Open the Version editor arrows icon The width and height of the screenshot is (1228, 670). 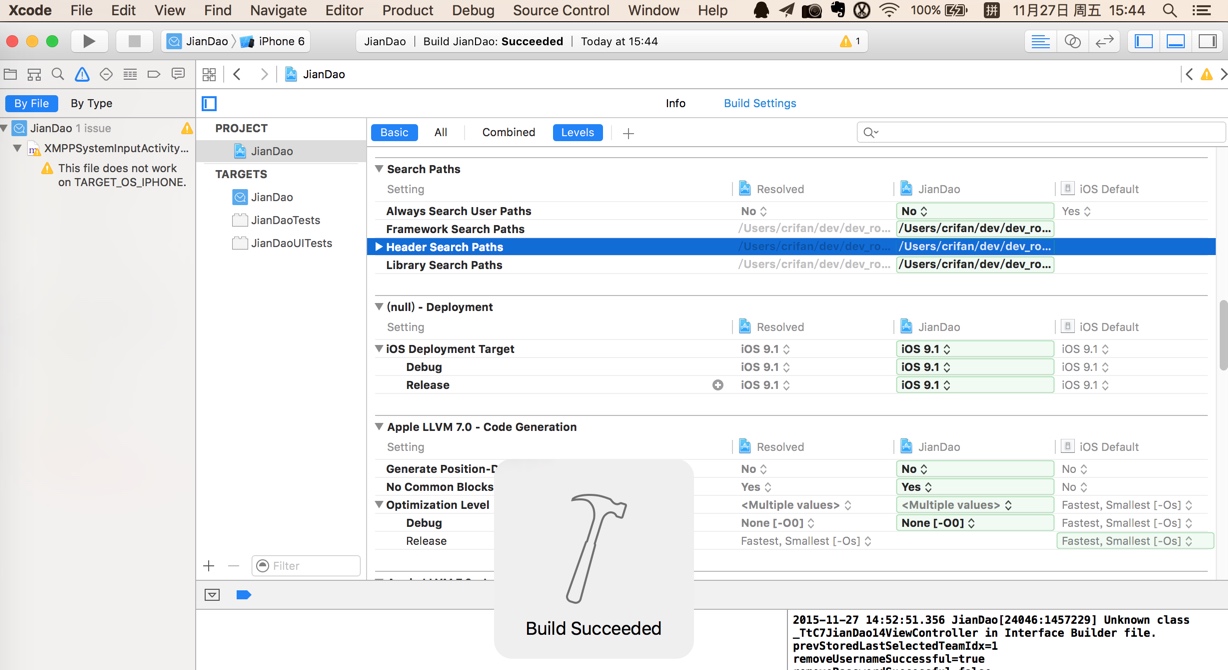coord(1103,40)
